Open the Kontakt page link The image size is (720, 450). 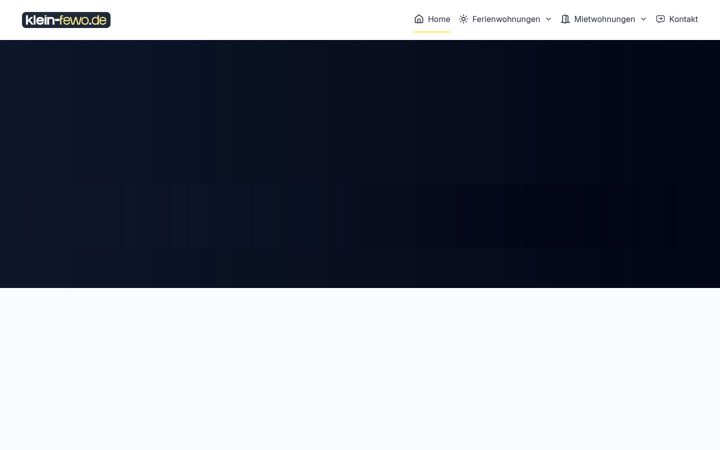(x=683, y=19)
